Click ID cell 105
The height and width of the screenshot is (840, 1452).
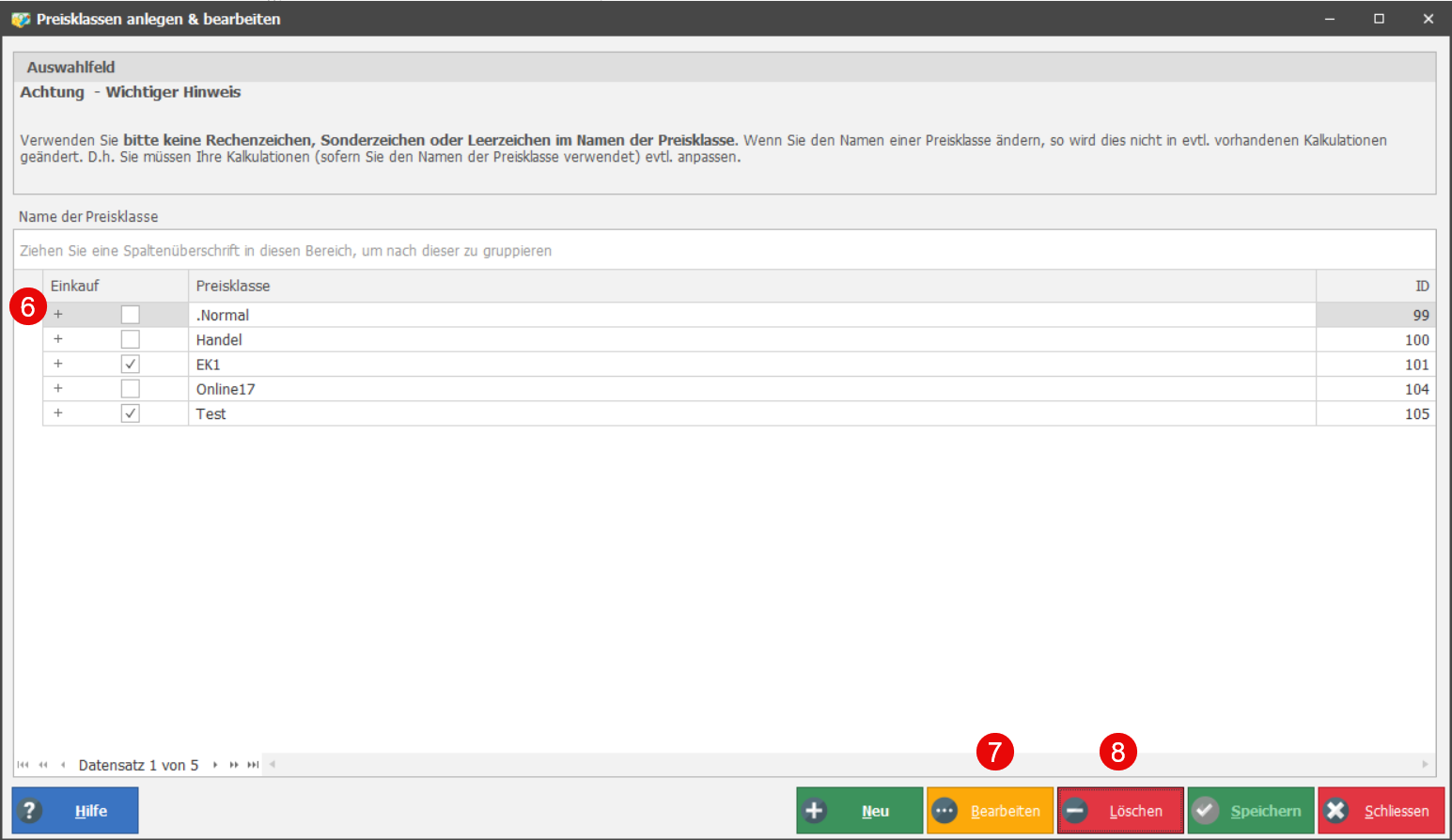pyautogui.click(x=1376, y=413)
